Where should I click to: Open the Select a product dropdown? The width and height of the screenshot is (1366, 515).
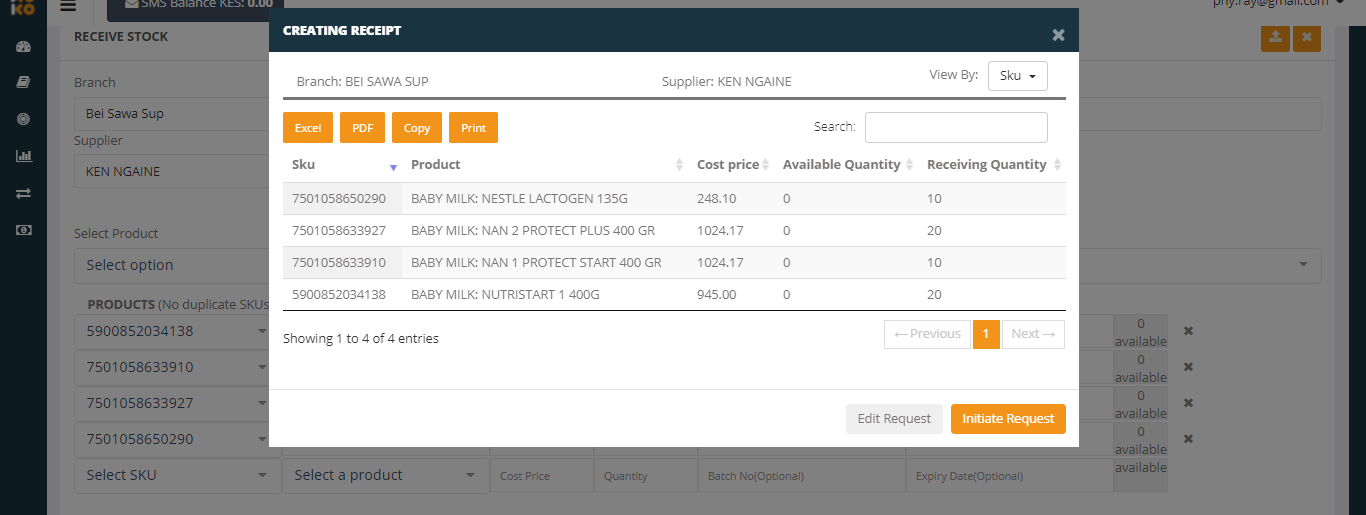click(x=385, y=475)
